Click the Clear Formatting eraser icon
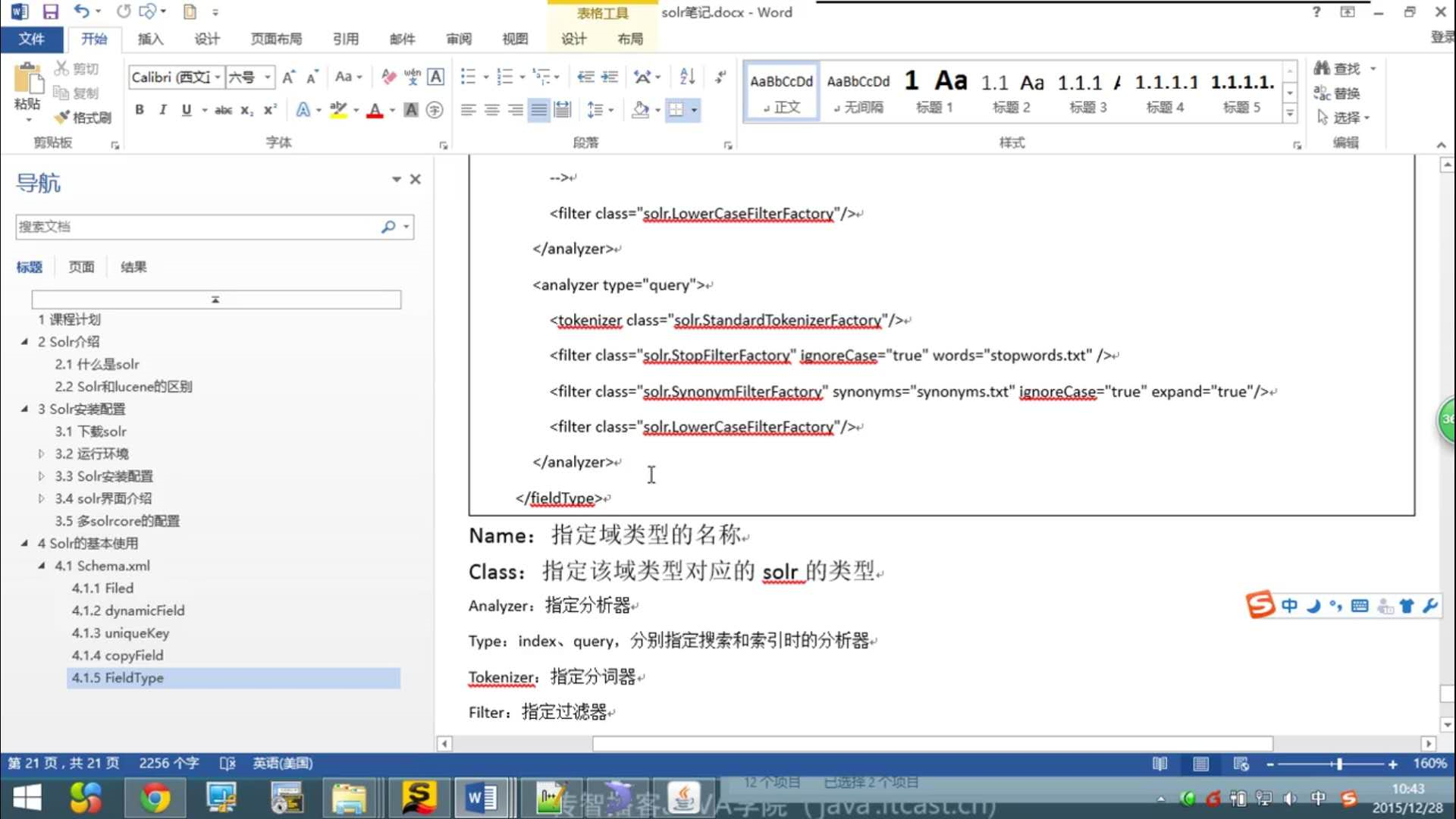1456x819 pixels. [388, 77]
